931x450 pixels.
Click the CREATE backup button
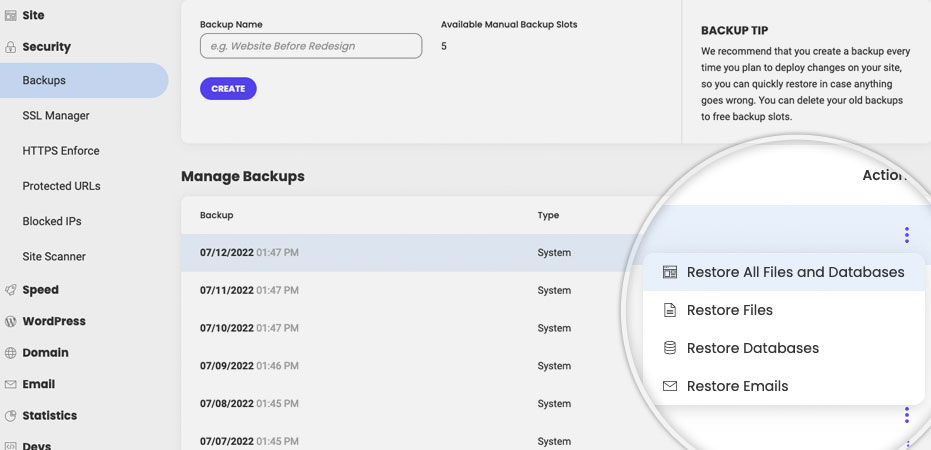(228, 88)
